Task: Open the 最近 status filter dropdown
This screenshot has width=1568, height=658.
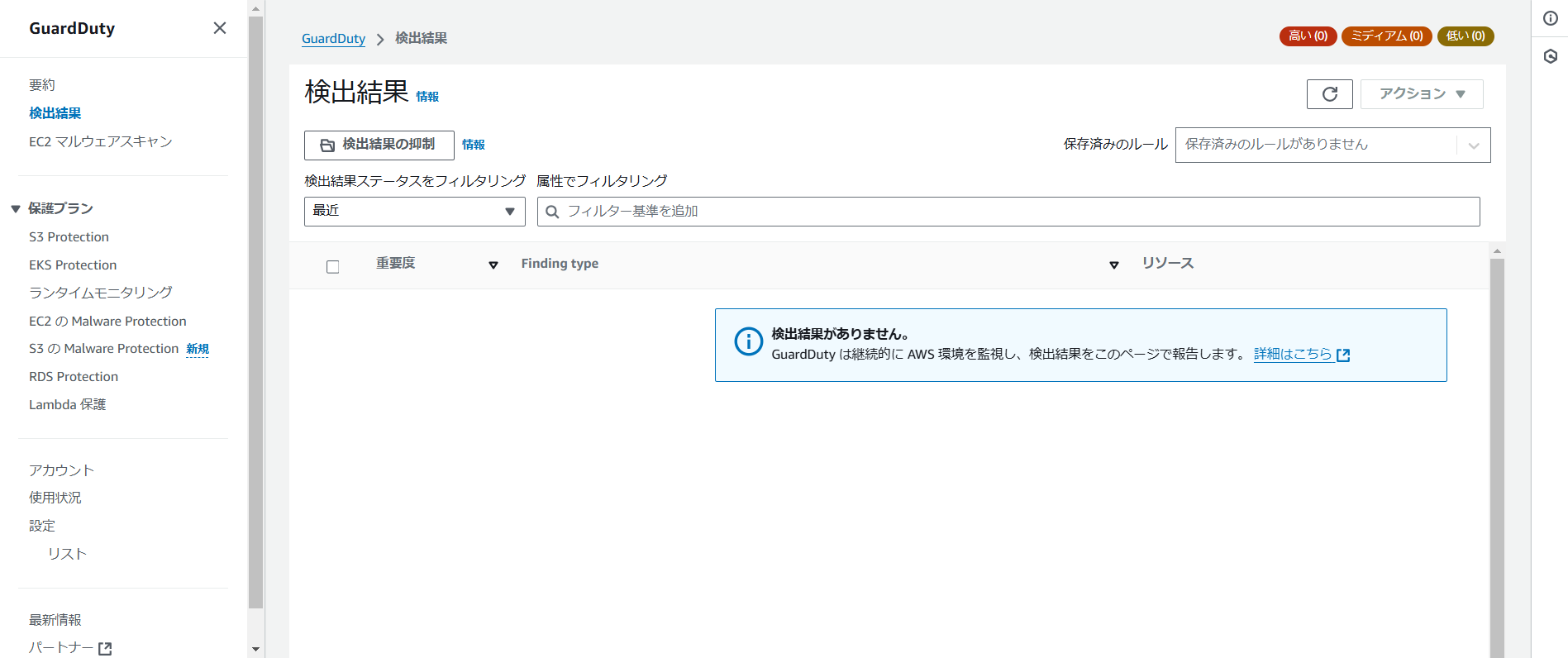Action: (415, 212)
